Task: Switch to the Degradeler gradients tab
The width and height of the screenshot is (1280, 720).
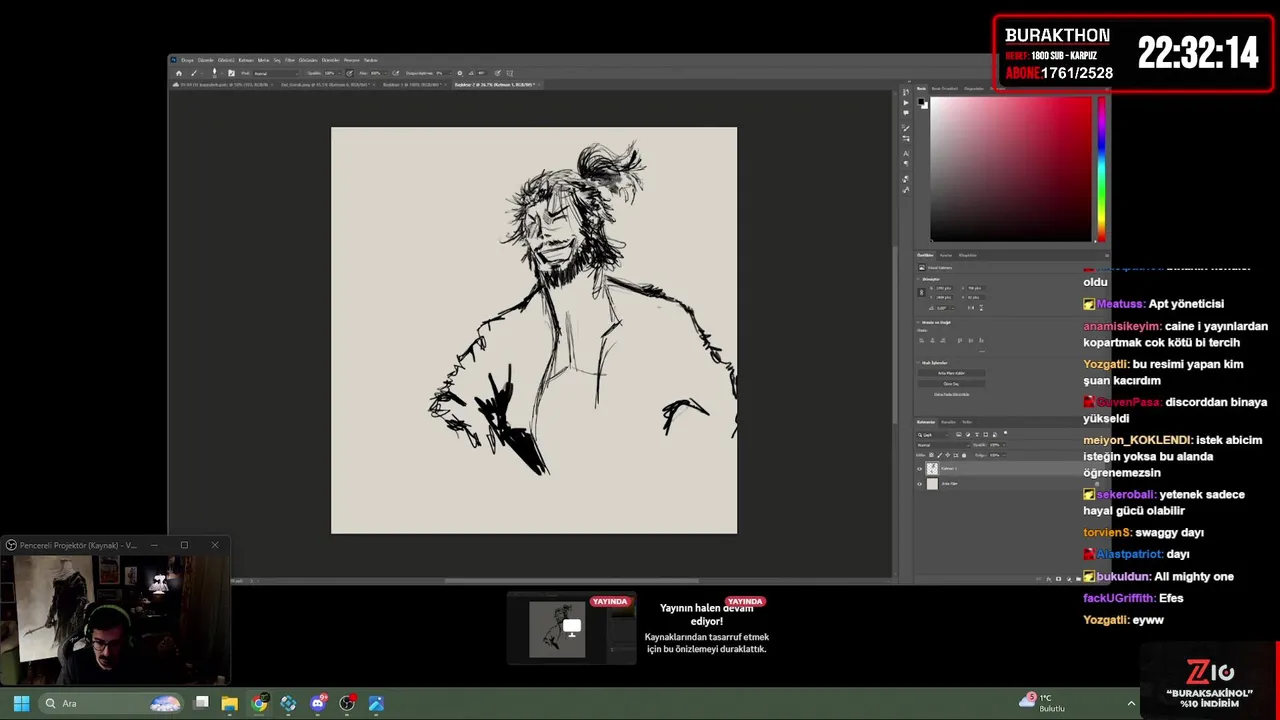Action: pos(974,89)
